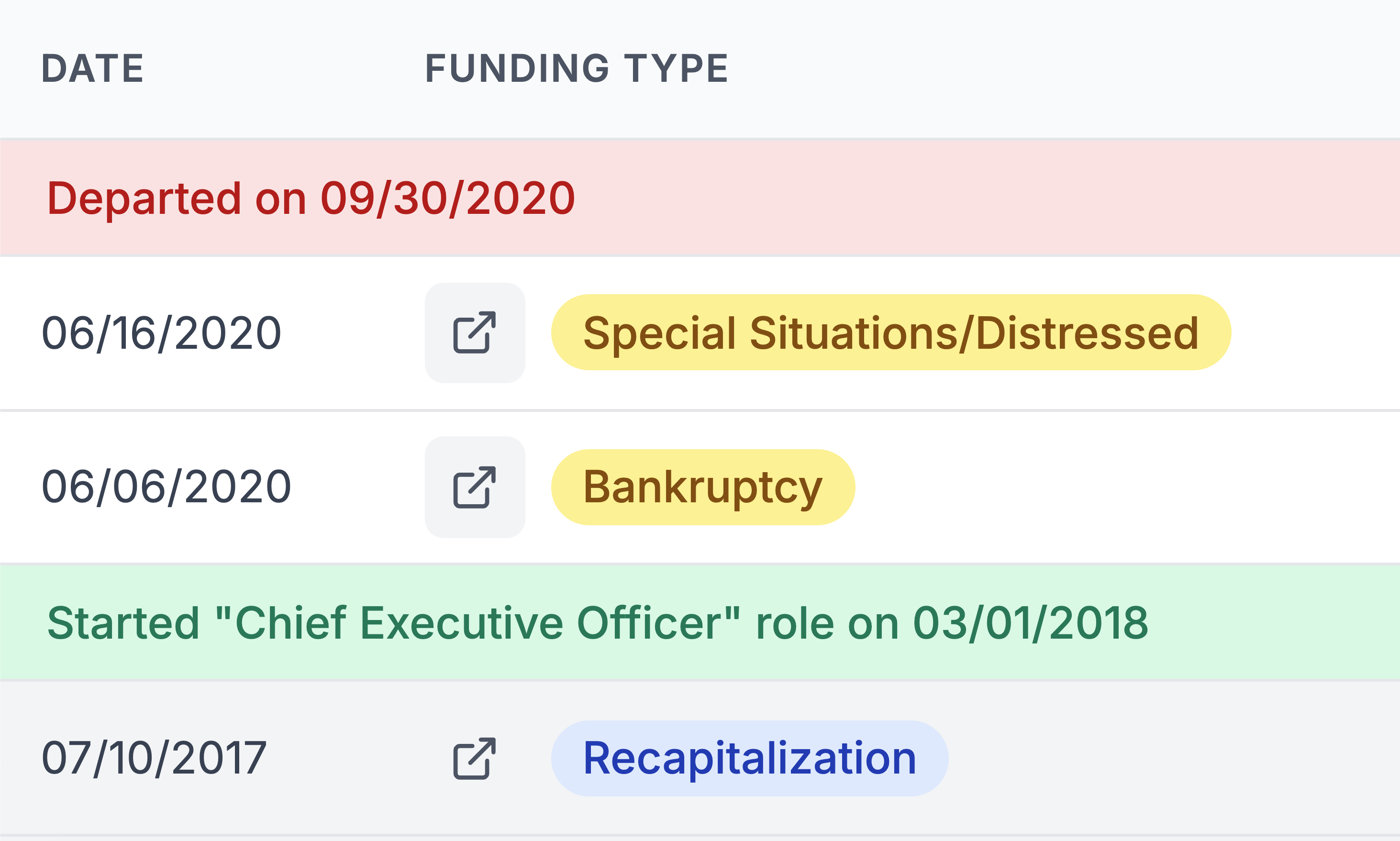
Task: Click the word "Departed" in red banner
Action: 144,199
